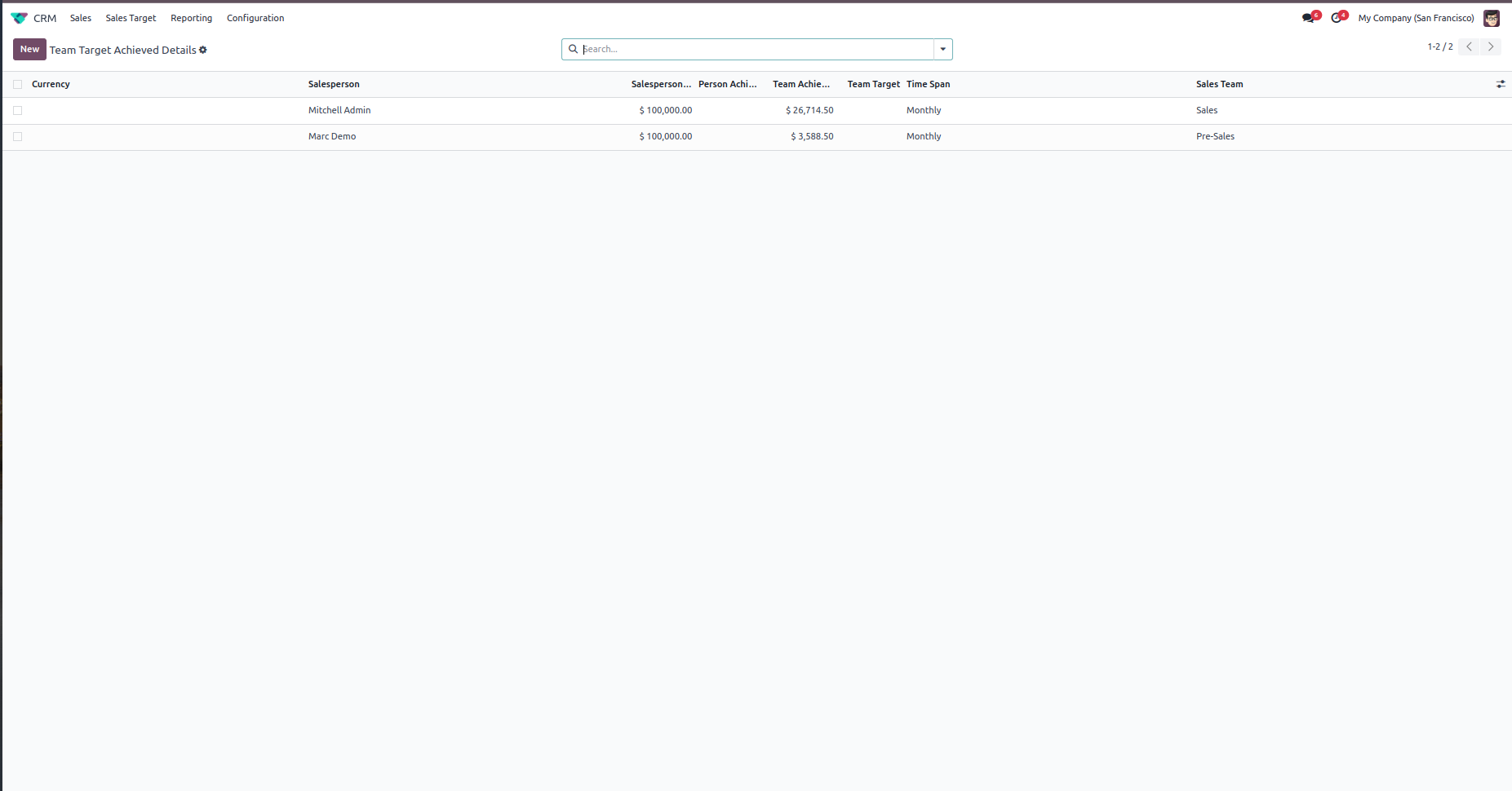The width and height of the screenshot is (1512, 791).
Task: Check the Marc Demo row checkbox
Action: 18,136
